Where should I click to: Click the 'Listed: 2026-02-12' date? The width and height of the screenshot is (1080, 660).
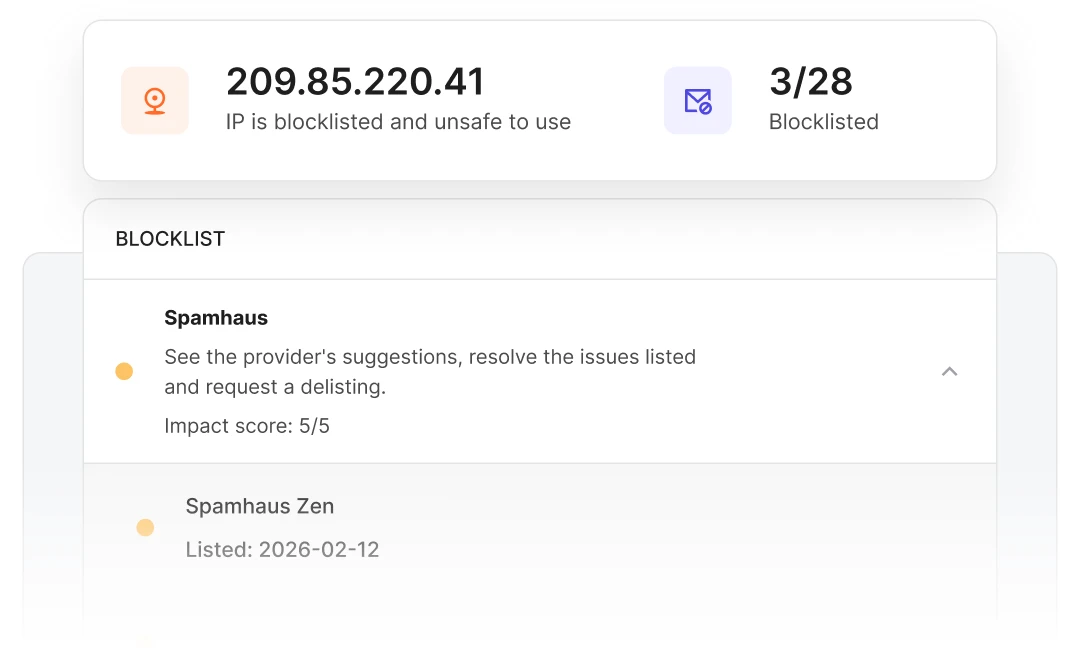282,549
